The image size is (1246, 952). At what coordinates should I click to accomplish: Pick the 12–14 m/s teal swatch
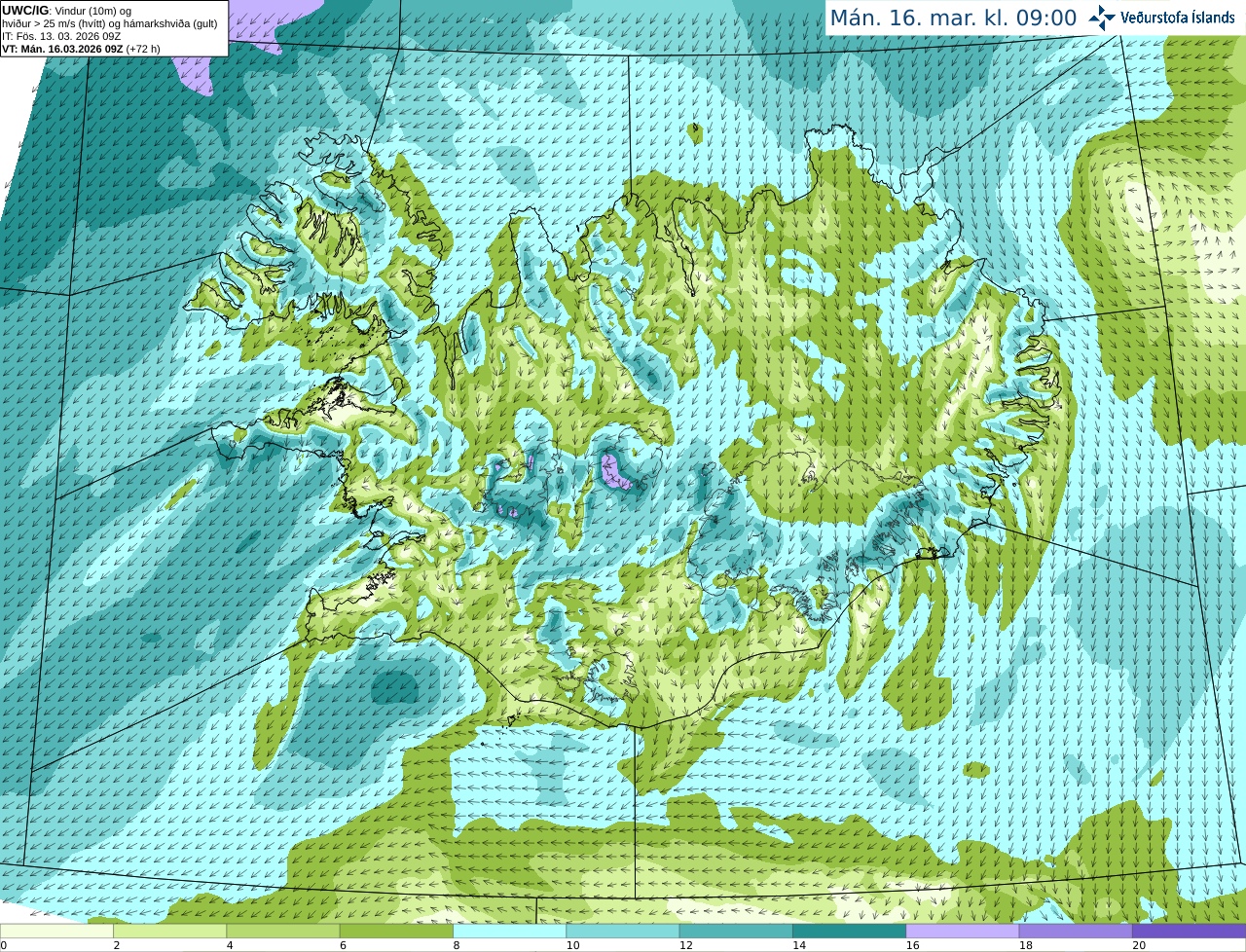736,931
